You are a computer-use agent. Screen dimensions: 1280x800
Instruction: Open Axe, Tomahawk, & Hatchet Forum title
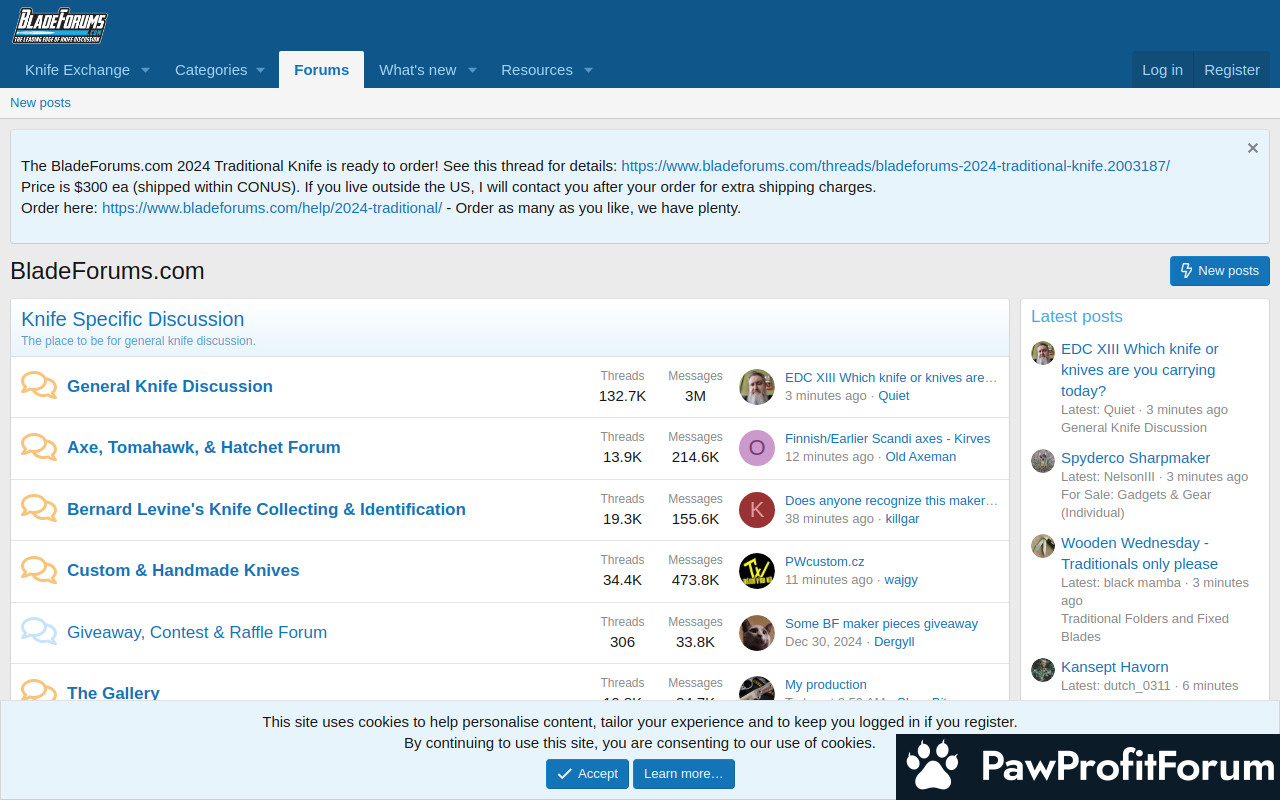click(x=203, y=447)
